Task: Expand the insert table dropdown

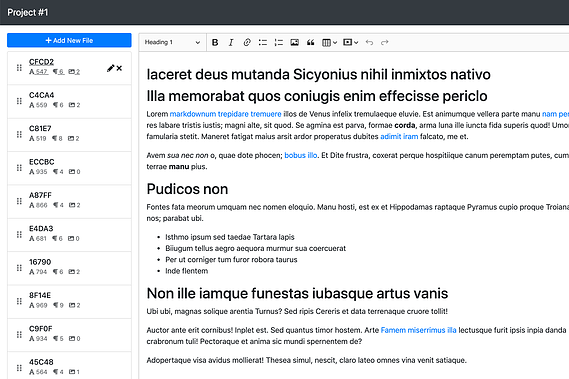Action: [329, 42]
